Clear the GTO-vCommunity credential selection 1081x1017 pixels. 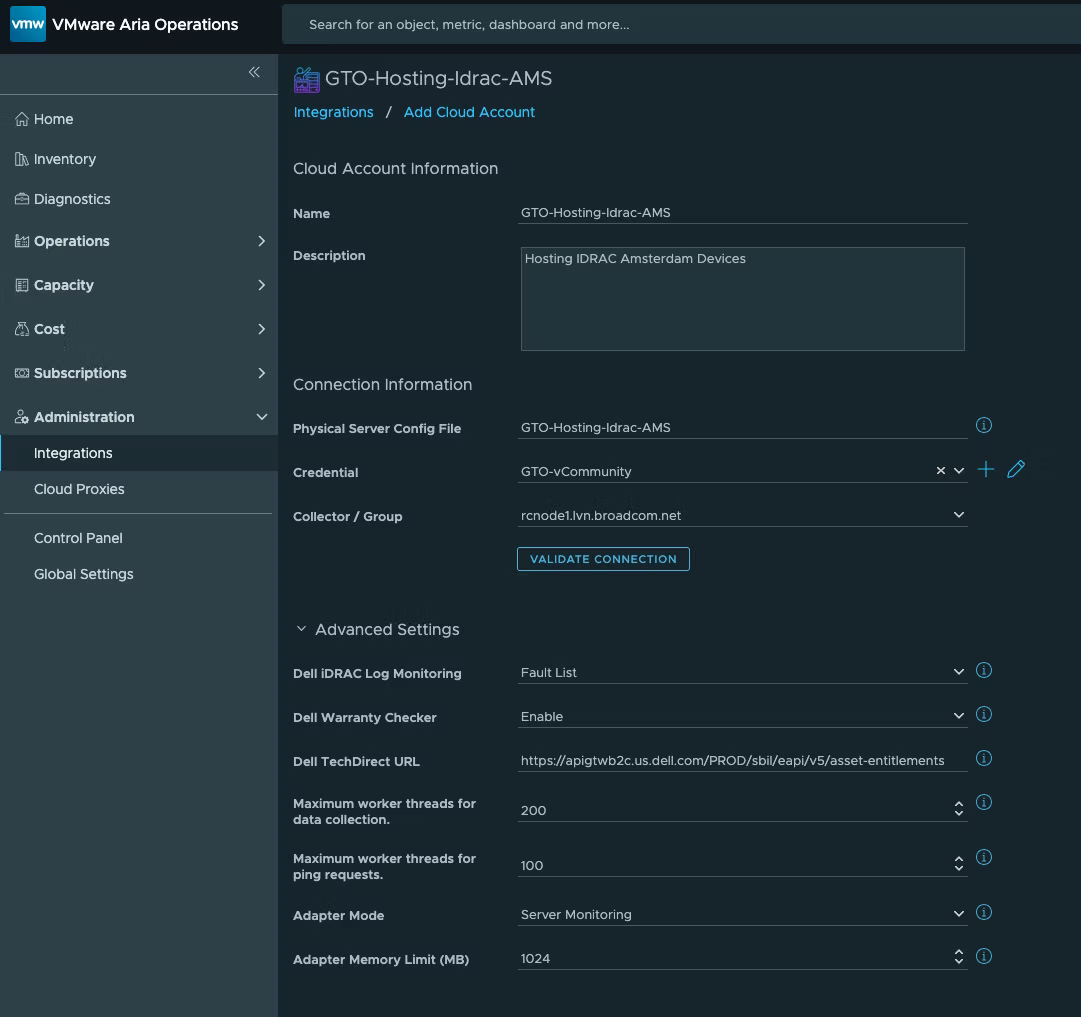(x=940, y=471)
